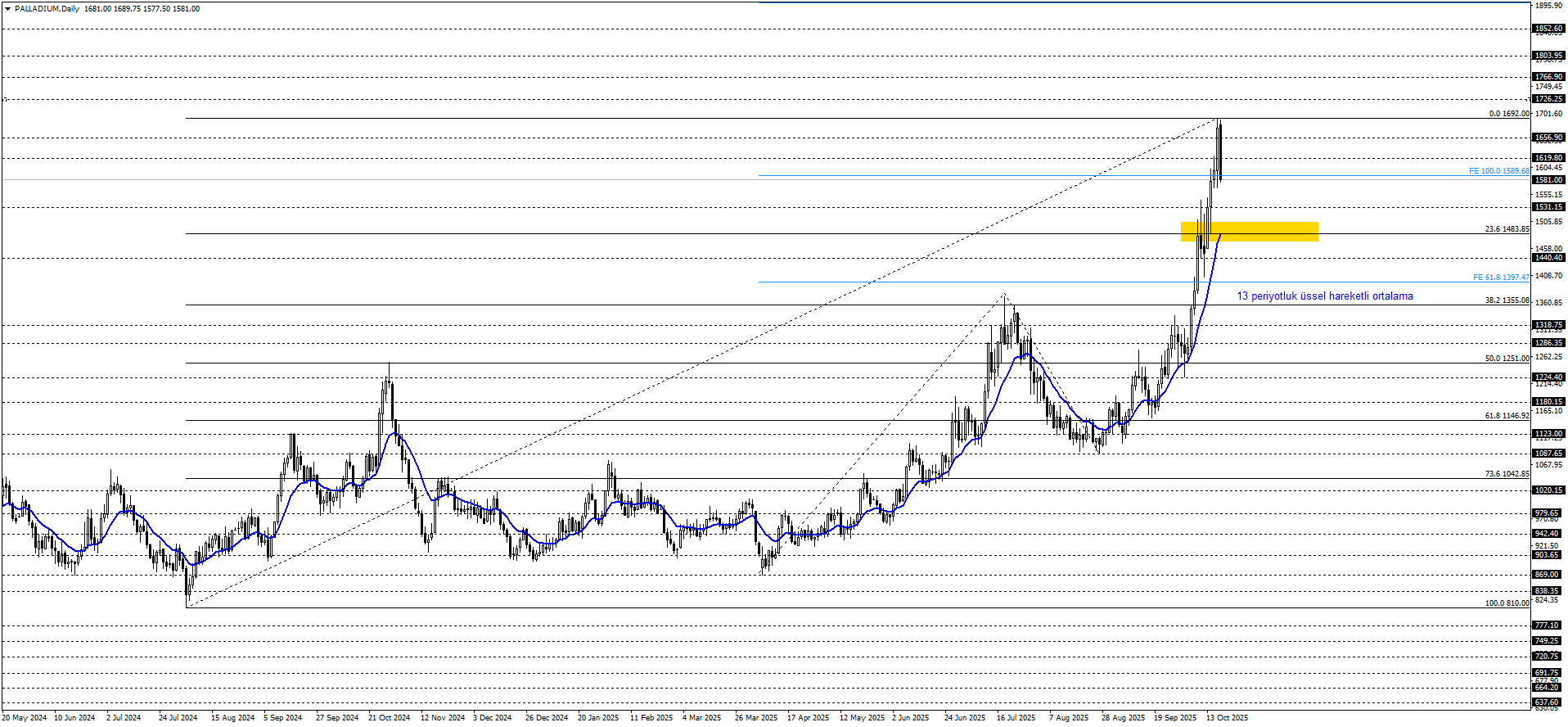
Task: Click the 0.0 1692.00 Fibonacci level label
Action: 1508,114
